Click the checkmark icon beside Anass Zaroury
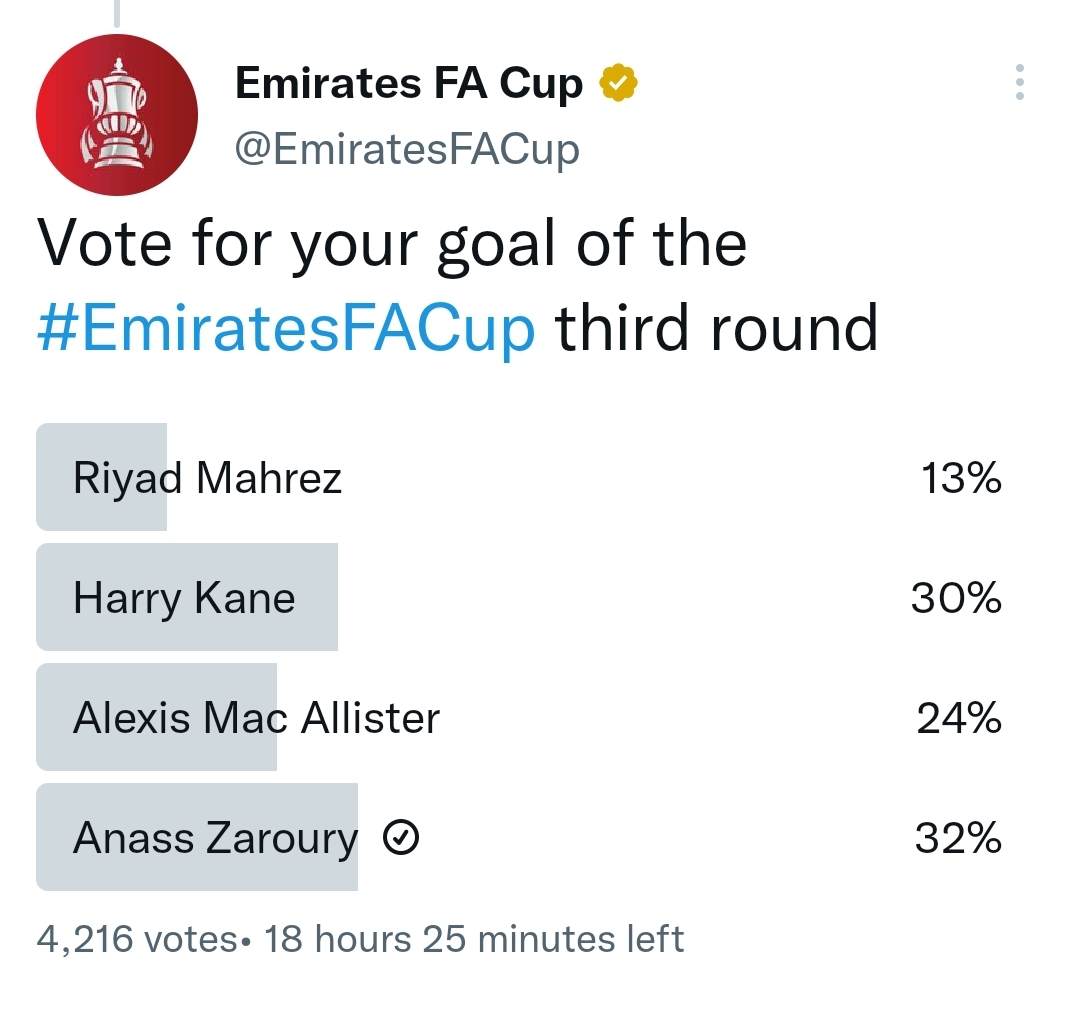This screenshot has height=1009, width=1080. pyautogui.click(x=401, y=839)
